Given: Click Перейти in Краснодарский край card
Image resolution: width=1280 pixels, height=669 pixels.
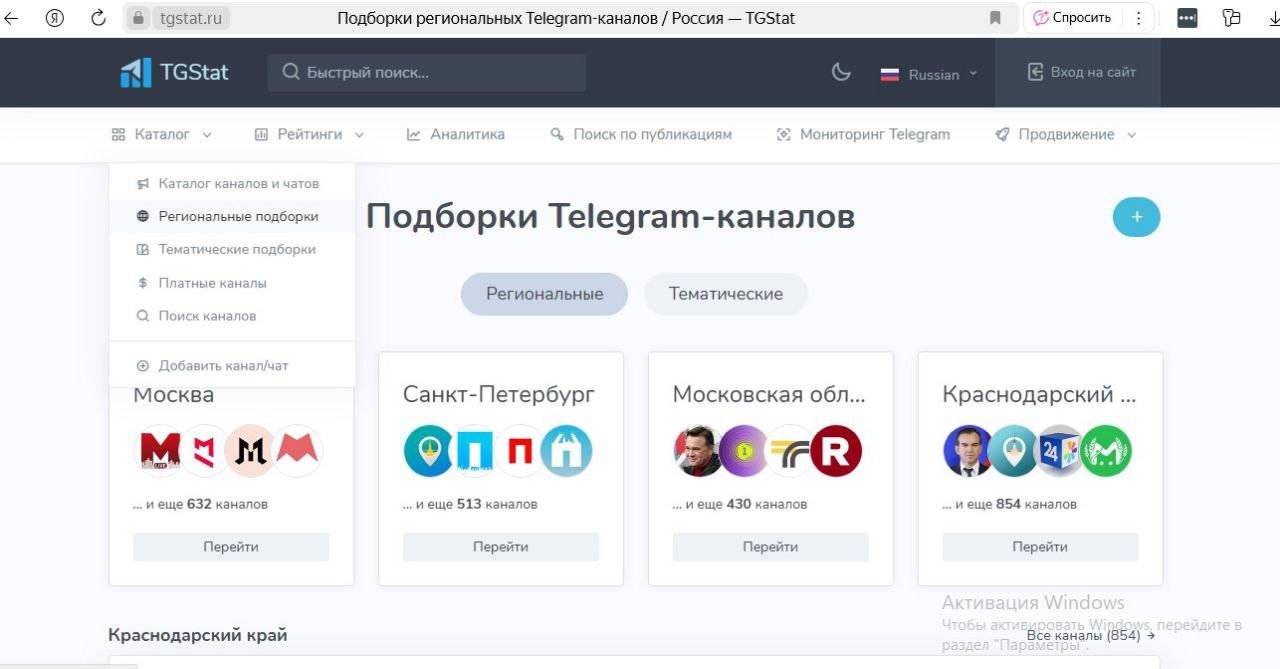Looking at the screenshot, I should 1040,547.
